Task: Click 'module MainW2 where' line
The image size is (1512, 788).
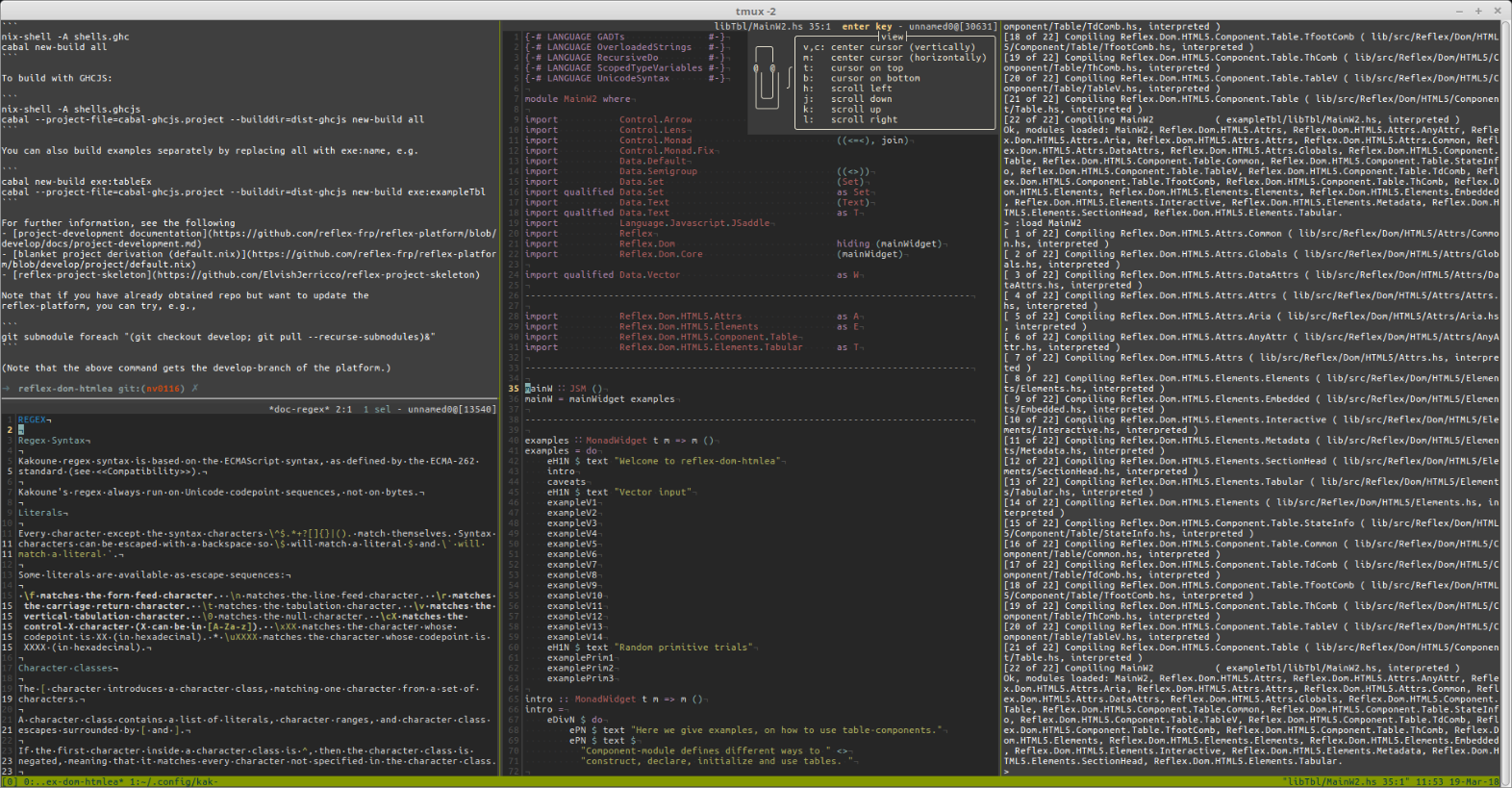Action: [578, 99]
